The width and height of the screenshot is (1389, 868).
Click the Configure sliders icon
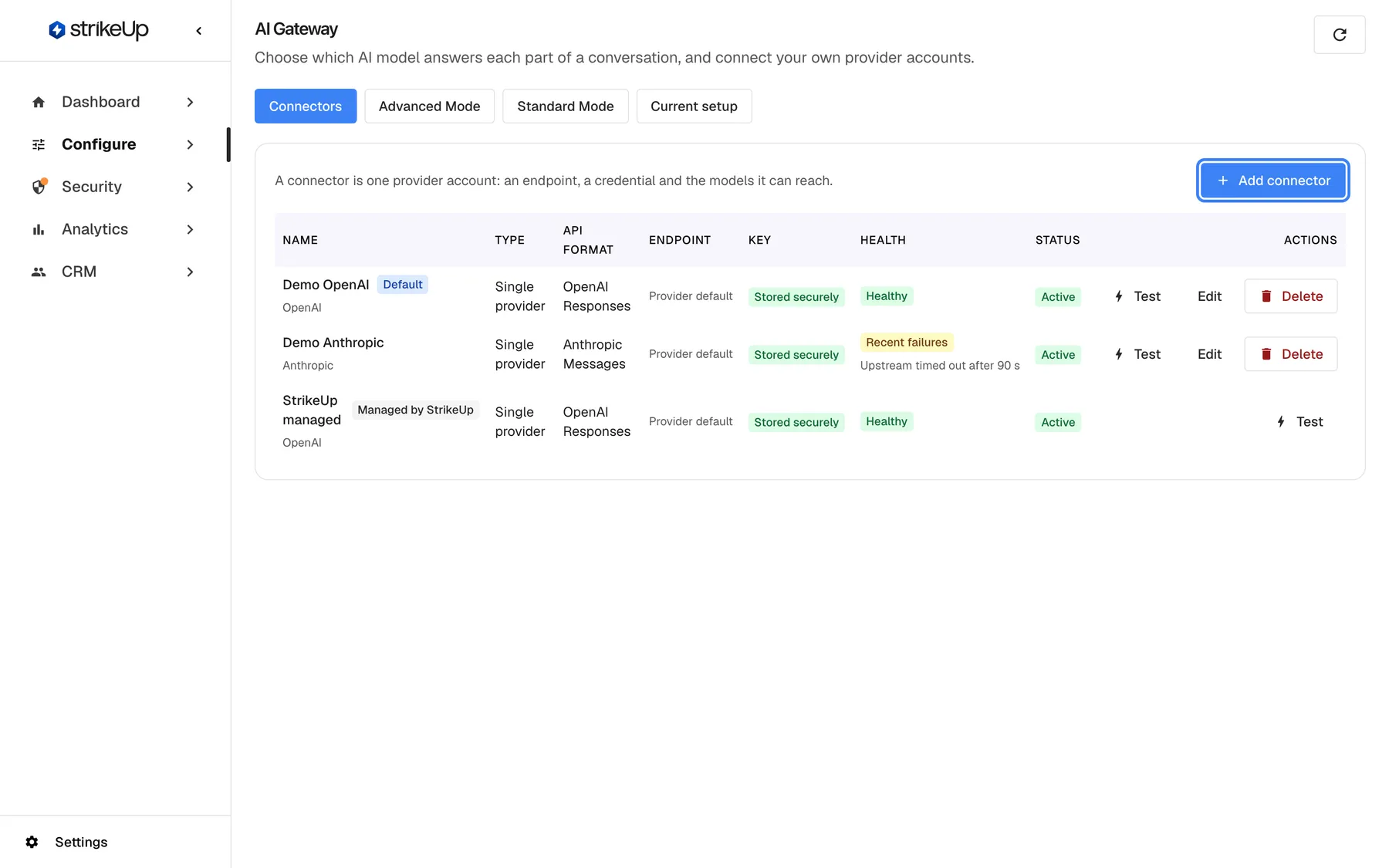(x=39, y=144)
